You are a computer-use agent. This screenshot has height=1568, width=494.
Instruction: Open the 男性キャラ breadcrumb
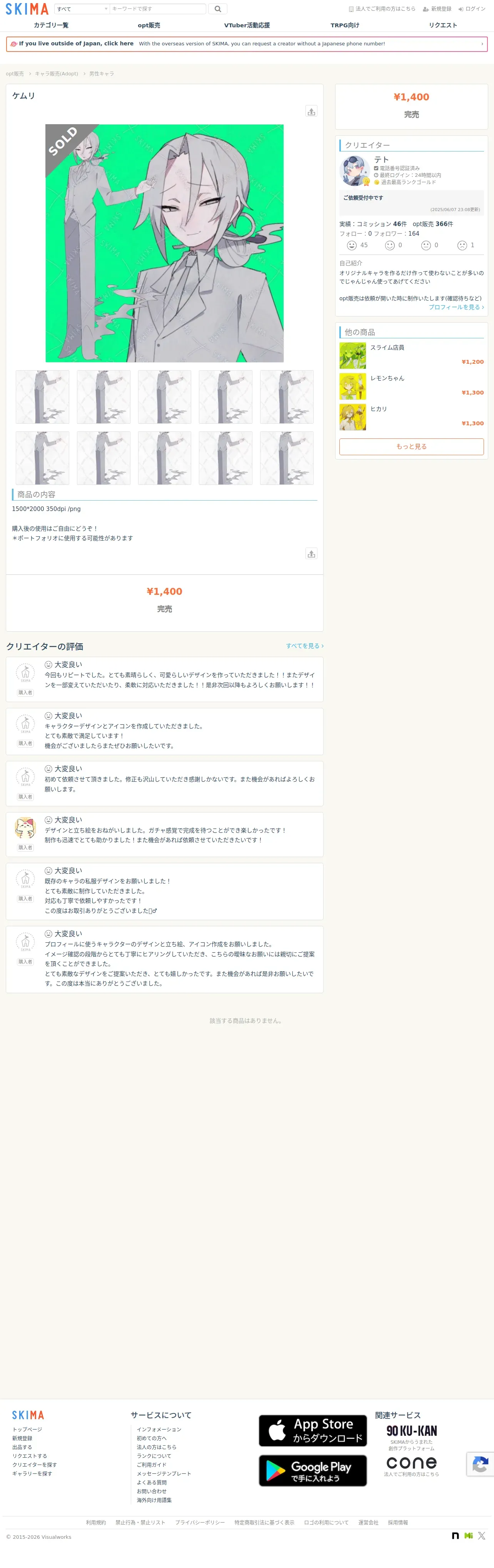coord(102,74)
